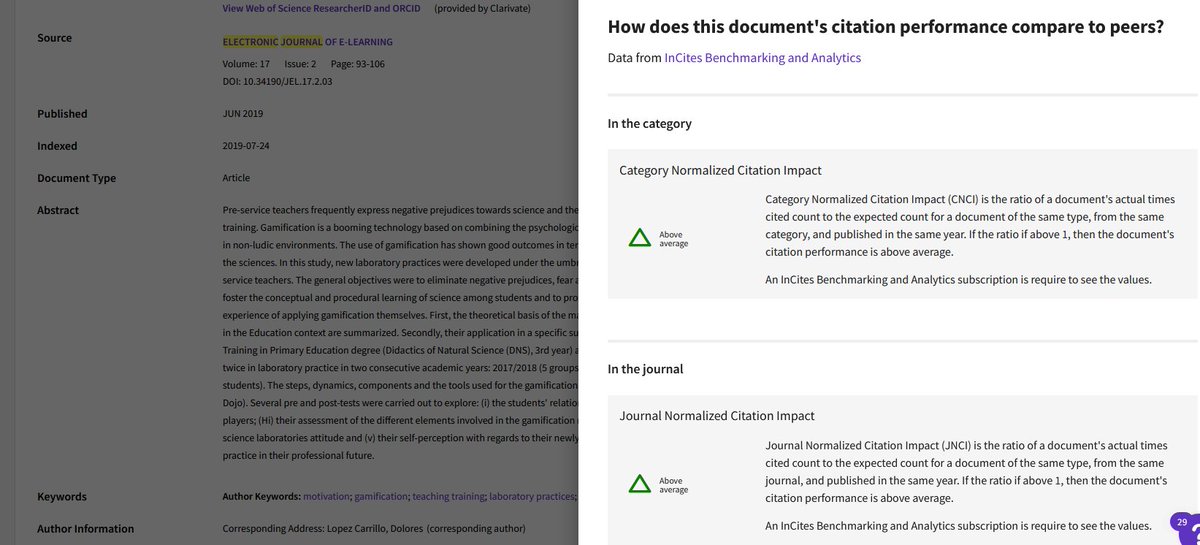
Task: Select the laboratory practices author keyword
Action: [532, 497]
